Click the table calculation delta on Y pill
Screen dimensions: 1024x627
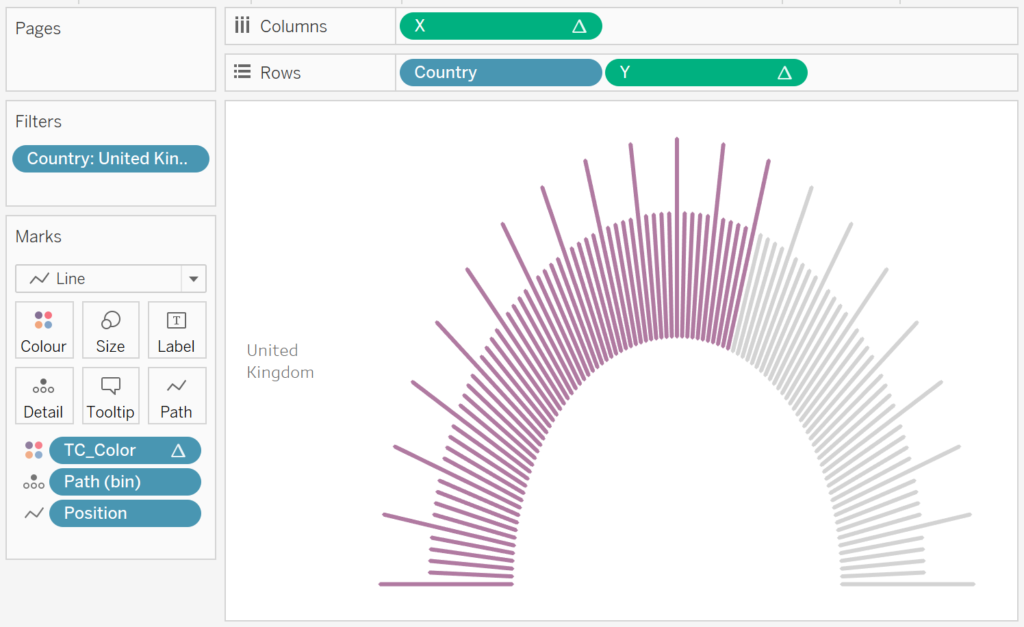click(x=785, y=72)
